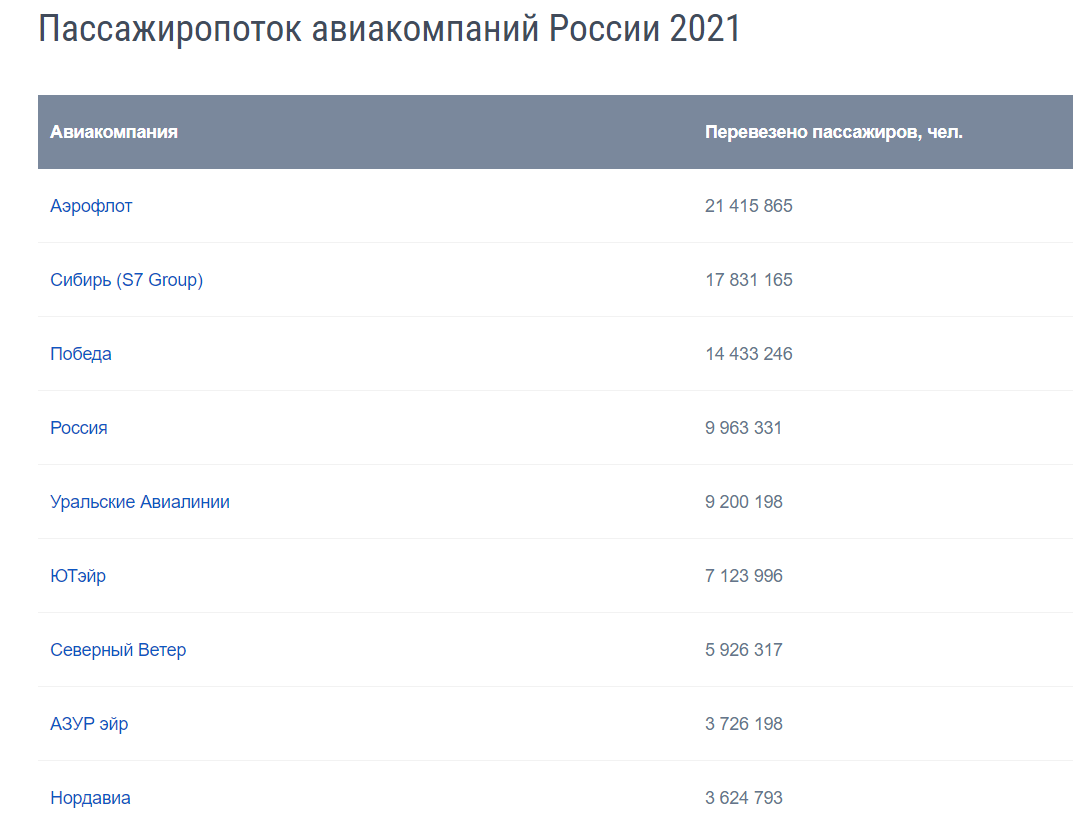Open the ЮТэйр airline link

point(78,576)
